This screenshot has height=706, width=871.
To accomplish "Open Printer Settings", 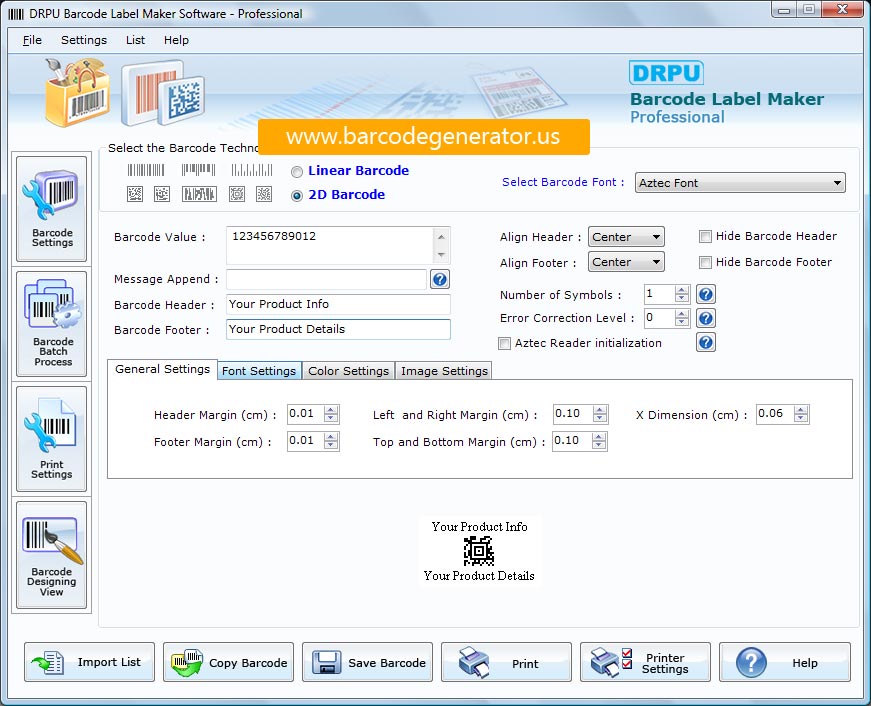I will pos(645,662).
